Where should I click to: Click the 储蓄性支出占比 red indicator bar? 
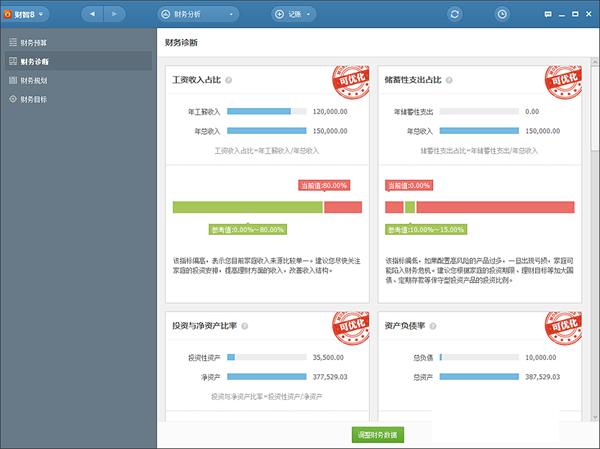[x=495, y=207]
